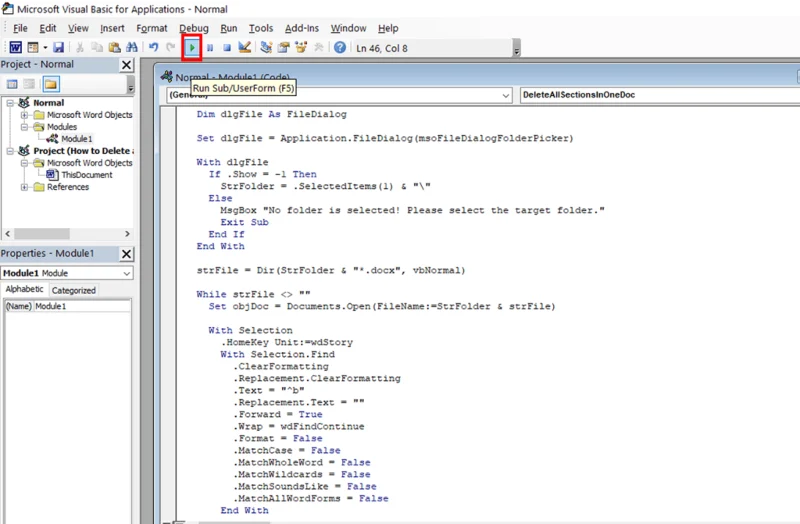Screen dimensions: 800x524
Task: Click the Break pause icon
Action: pyautogui.click(x=210, y=47)
